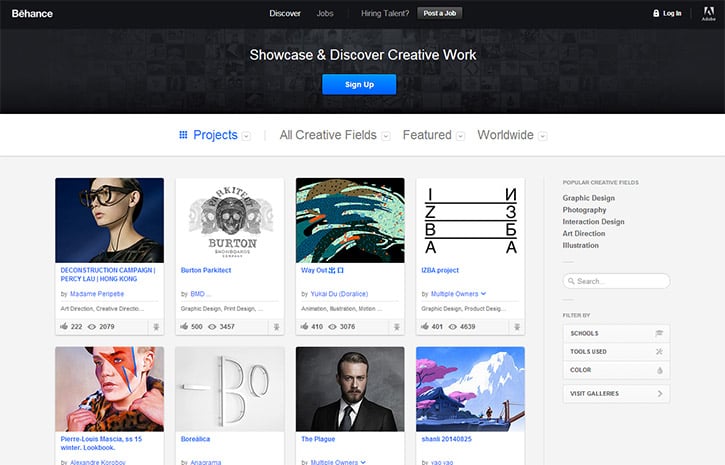Screen dimensions: 725x465
Task: Open Visit Galleries
Action: pyautogui.click(x=616, y=394)
